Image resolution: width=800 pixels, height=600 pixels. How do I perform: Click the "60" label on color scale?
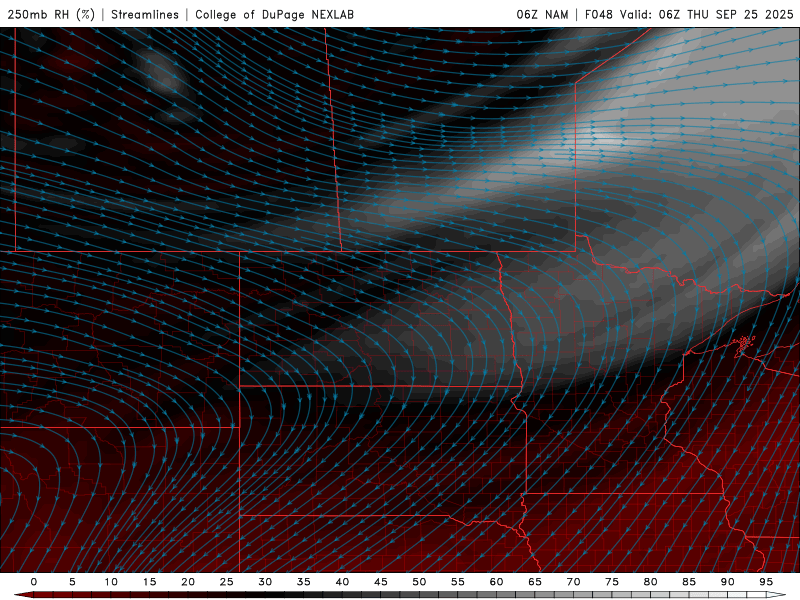click(x=496, y=582)
